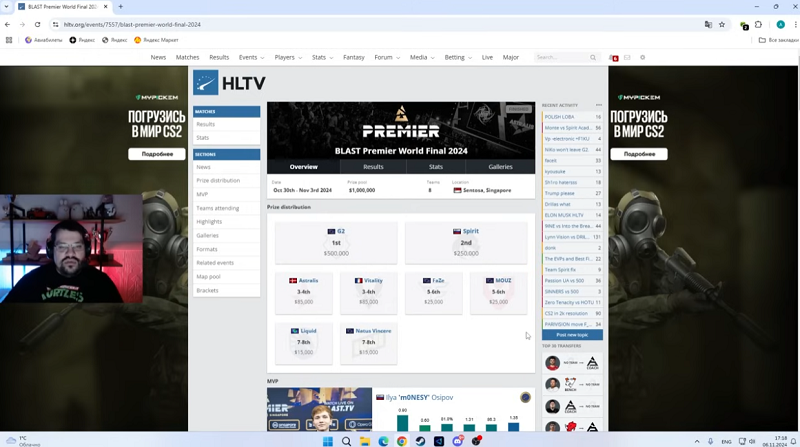This screenshot has width=800, height=447.
Task: Open the browser tab search dropdown
Action: point(7,7)
